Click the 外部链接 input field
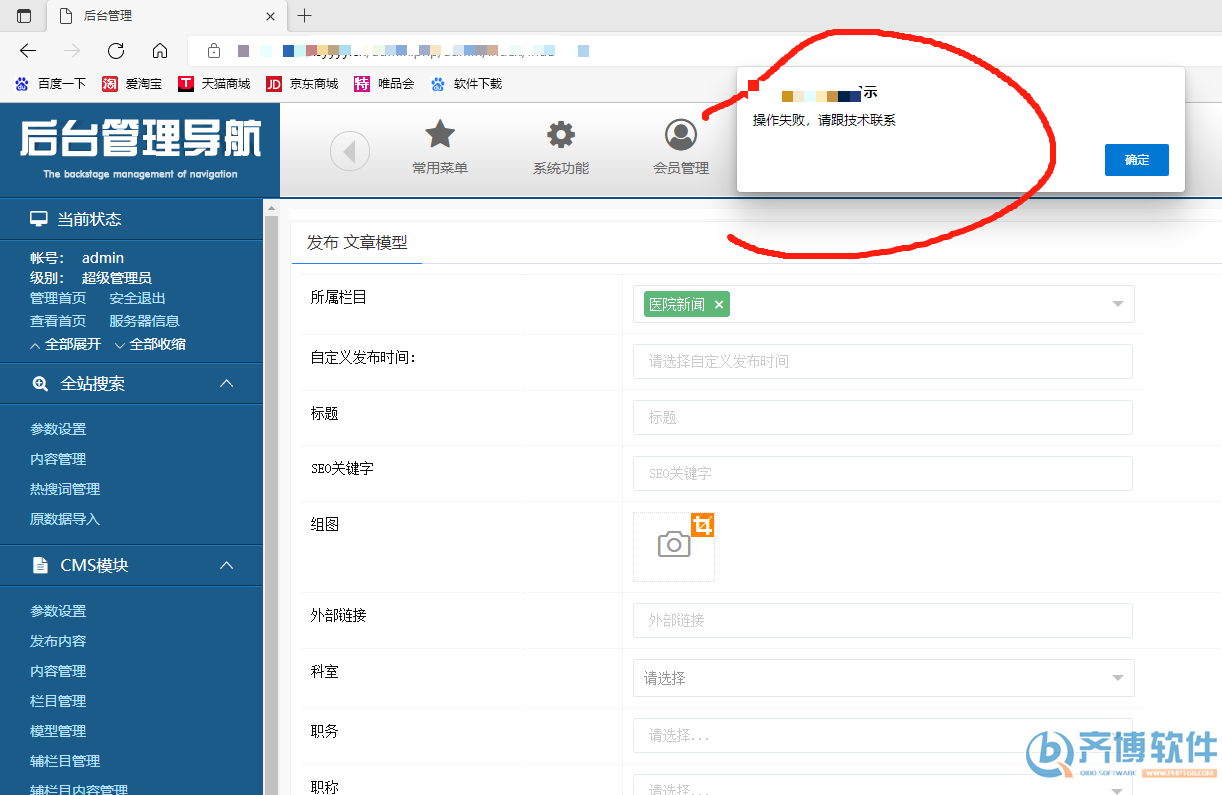The height and width of the screenshot is (795, 1222). [x=883, y=620]
